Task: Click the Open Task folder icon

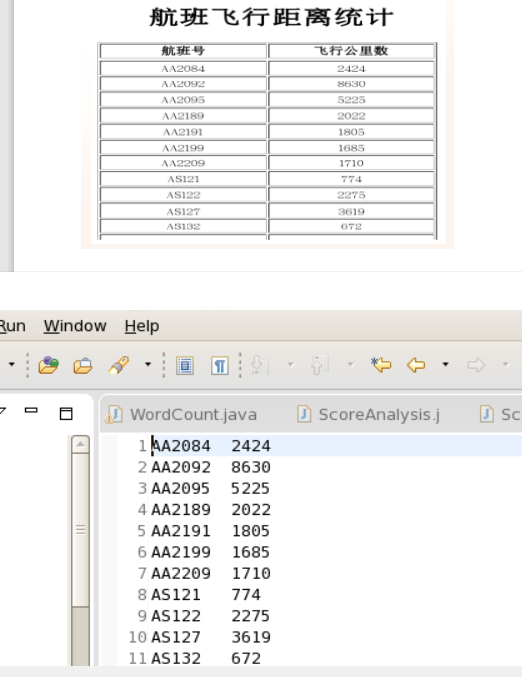Action: pyautogui.click(x=83, y=366)
